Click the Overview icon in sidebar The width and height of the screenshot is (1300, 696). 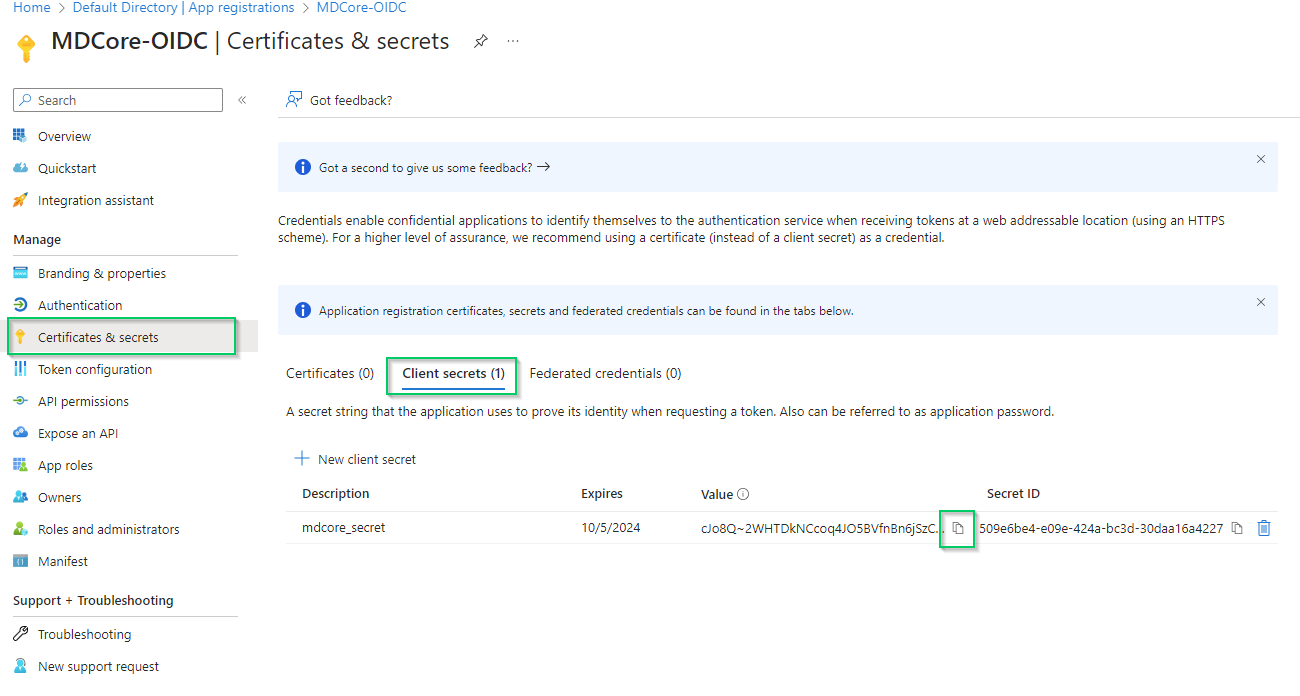point(20,136)
